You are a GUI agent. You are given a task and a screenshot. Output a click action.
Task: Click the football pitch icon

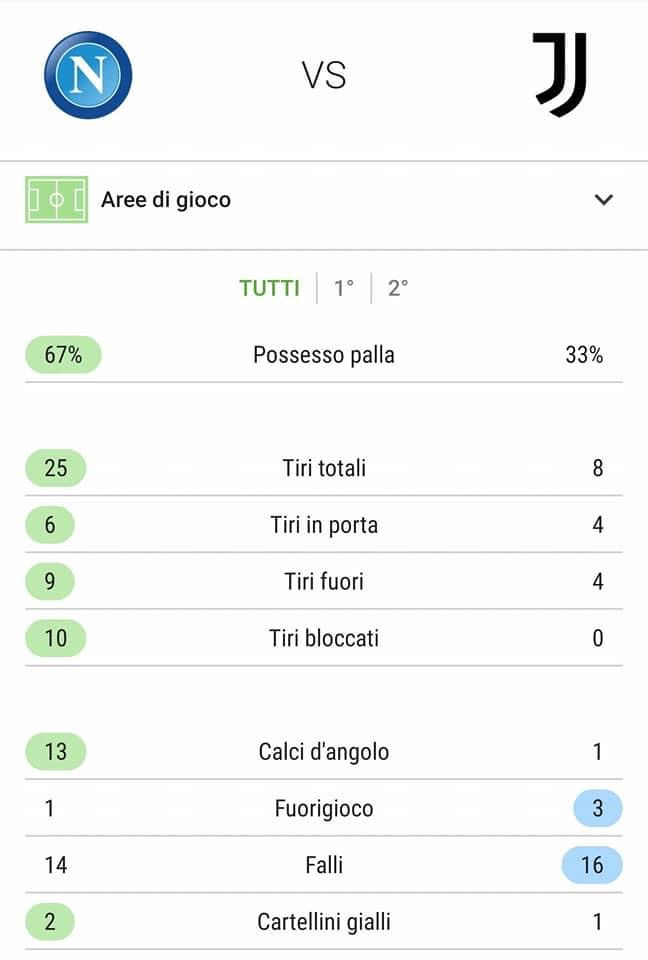[56, 200]
